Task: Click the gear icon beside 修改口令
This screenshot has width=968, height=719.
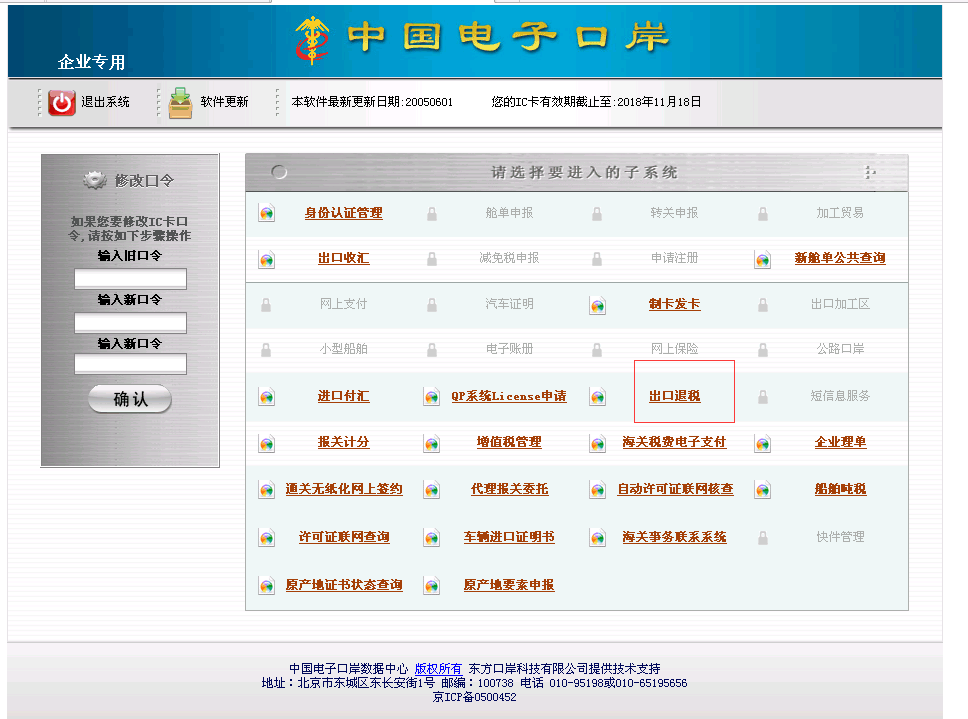Action: coord(95,180)
